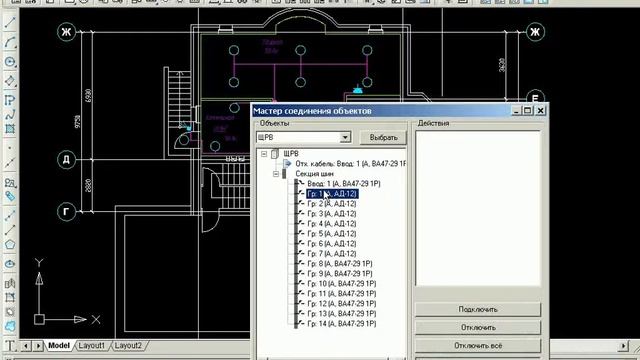640x360 pixels.
Task: Switch to the Layout1 tab
Action: click(x=91, y=346)
